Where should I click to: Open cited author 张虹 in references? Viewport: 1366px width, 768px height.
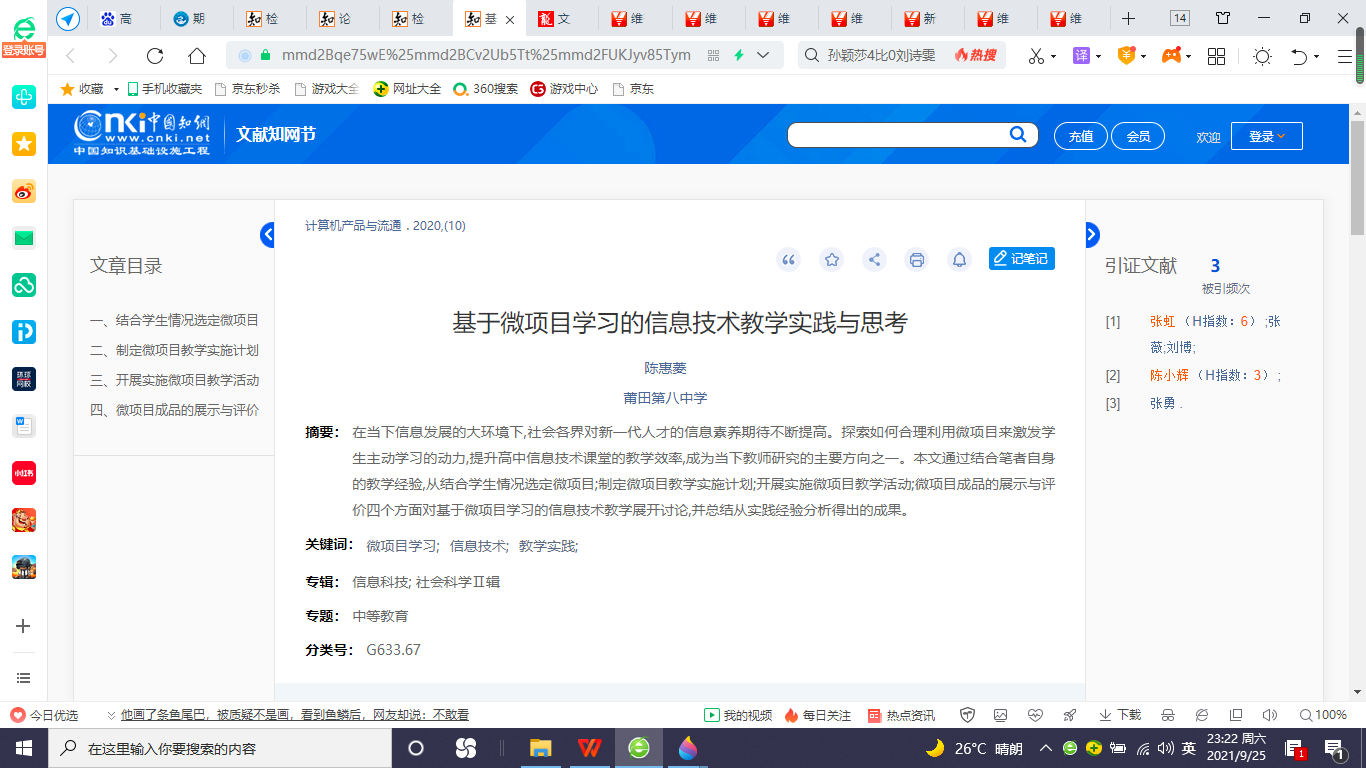point(1163,321)
